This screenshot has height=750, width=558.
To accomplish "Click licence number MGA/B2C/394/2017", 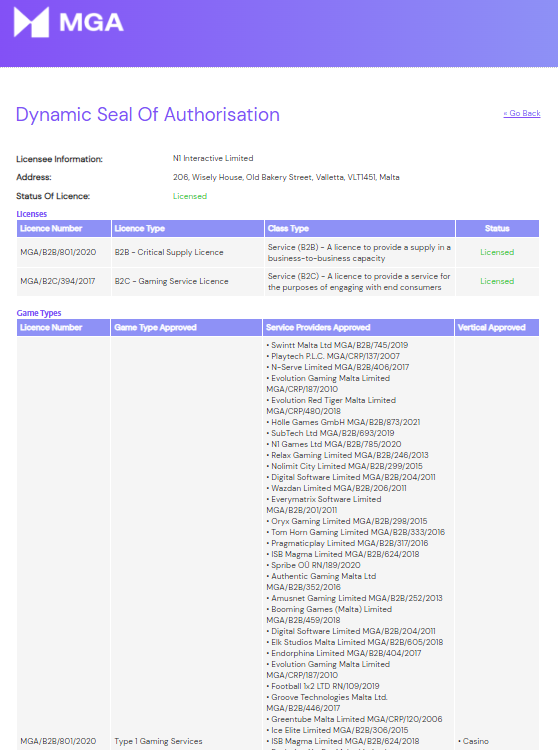I will click(x=57, y=281).
